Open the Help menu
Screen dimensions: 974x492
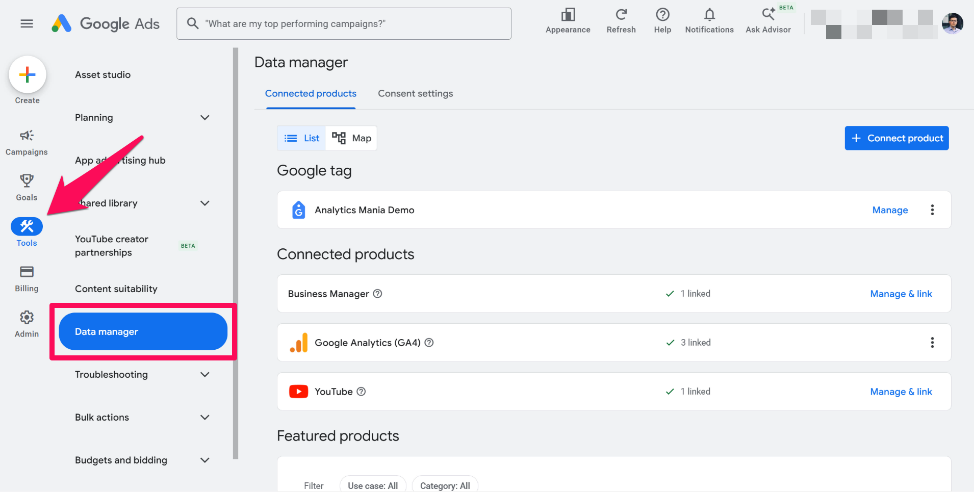(662, 20)
